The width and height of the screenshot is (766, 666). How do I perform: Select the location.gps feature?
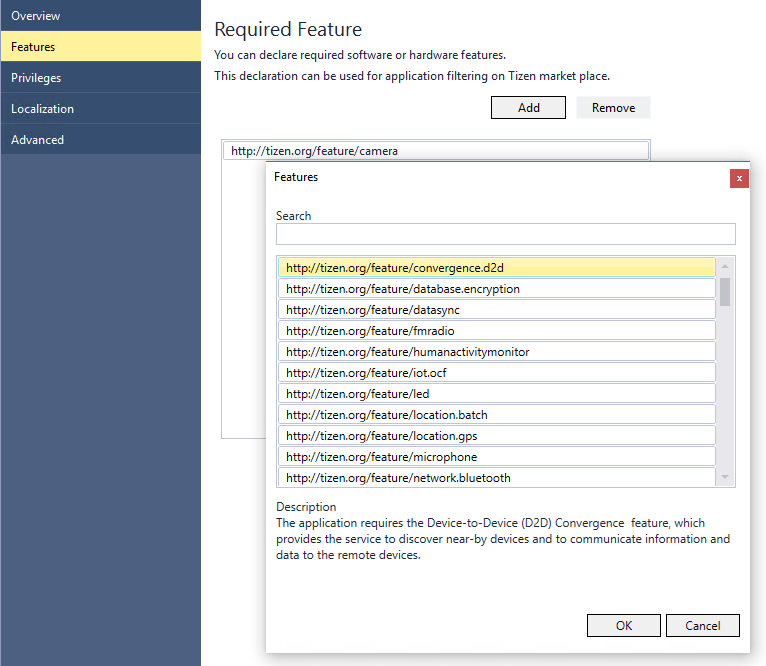click(x=497, y=436)
